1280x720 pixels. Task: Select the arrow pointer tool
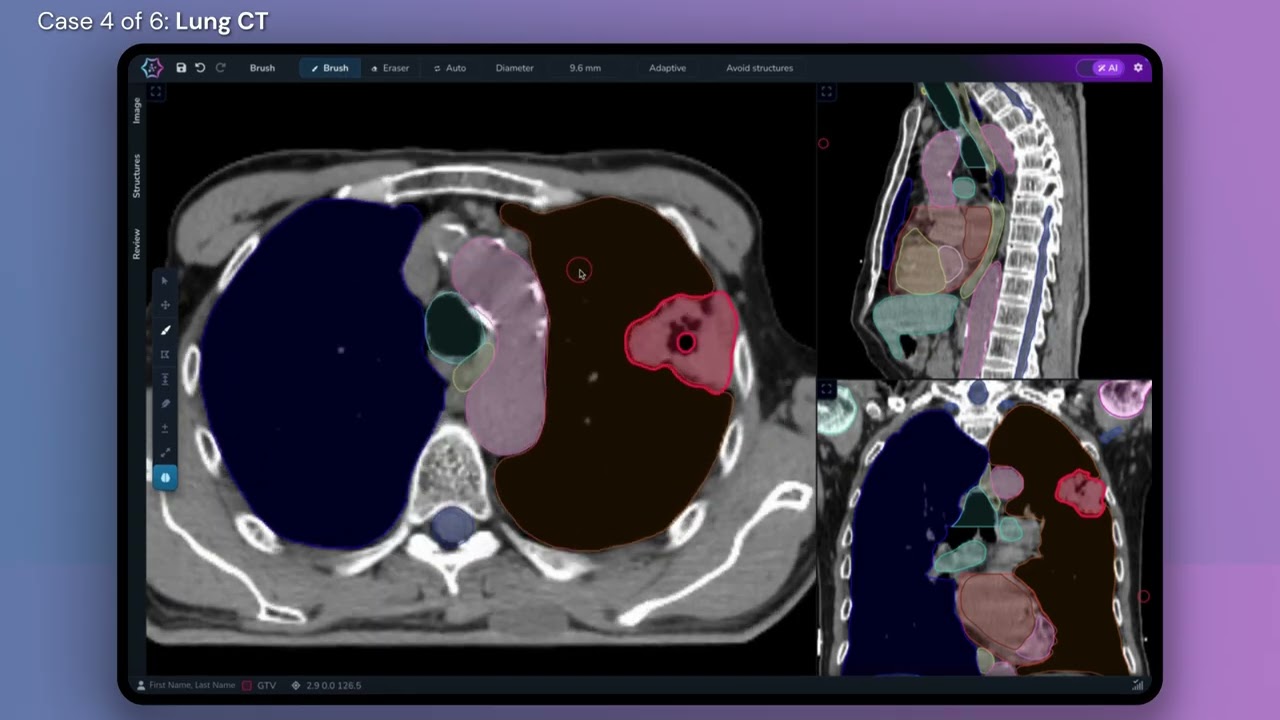point(165,281)
